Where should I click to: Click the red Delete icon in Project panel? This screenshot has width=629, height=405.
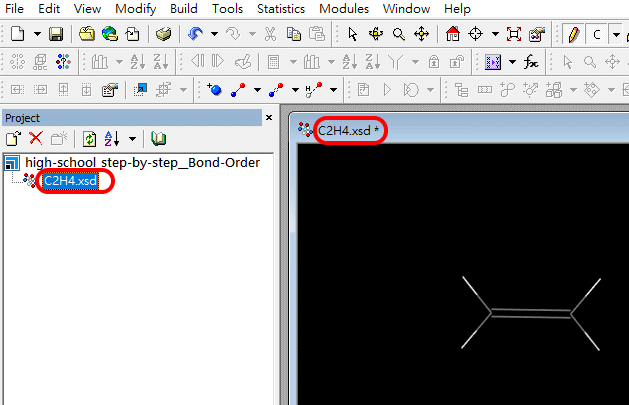pos(36,139)
